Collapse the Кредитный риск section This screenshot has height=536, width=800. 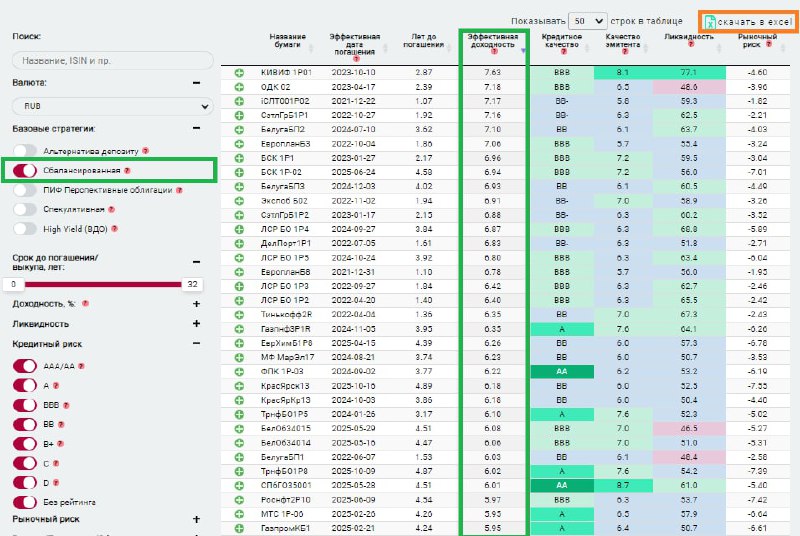point(196,343)
